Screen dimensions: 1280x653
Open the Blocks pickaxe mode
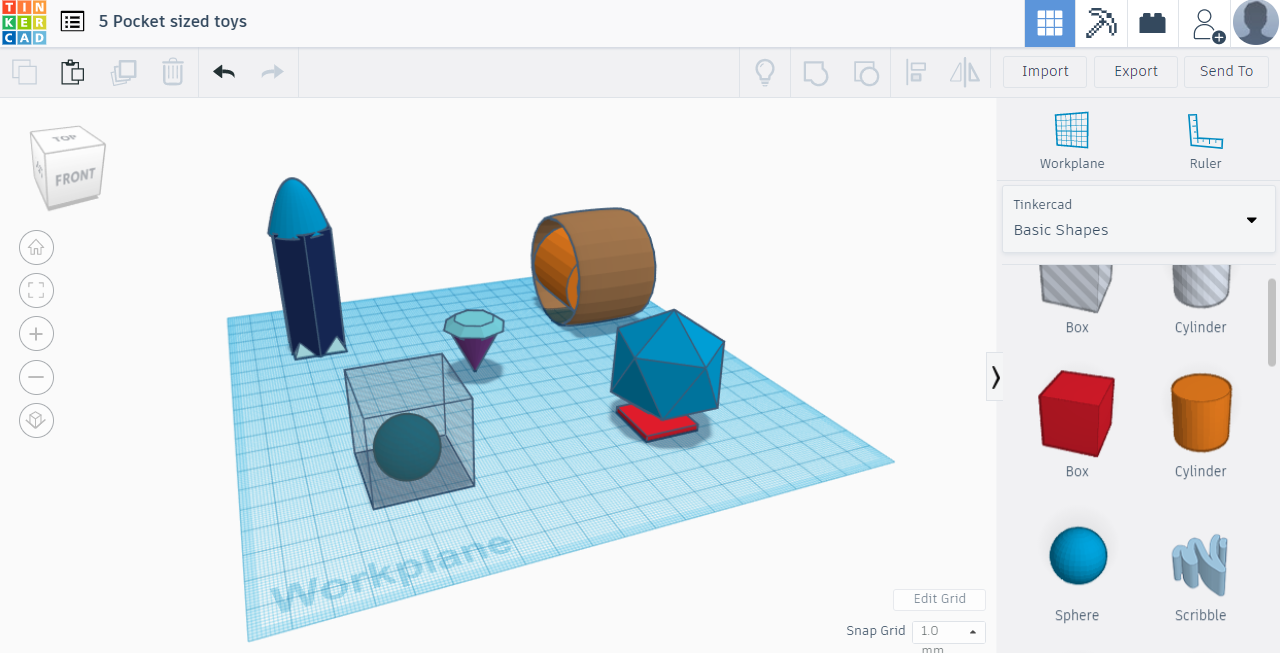point(1101,23)
